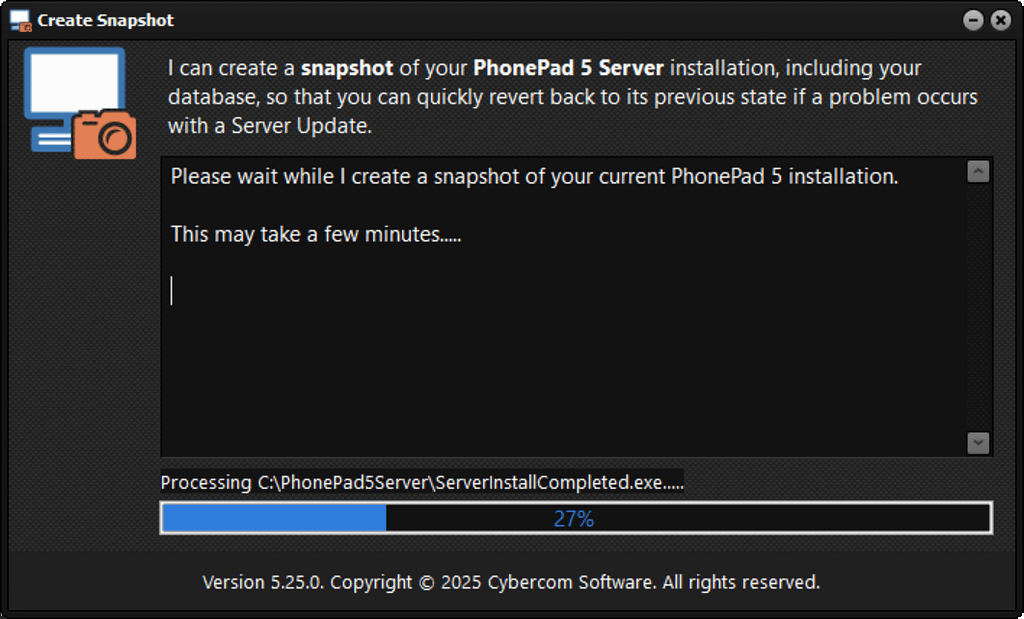1024x619 pixels.
Task: Click the 'Create Snapshot' window title text
Action: (x=105, y=20)
